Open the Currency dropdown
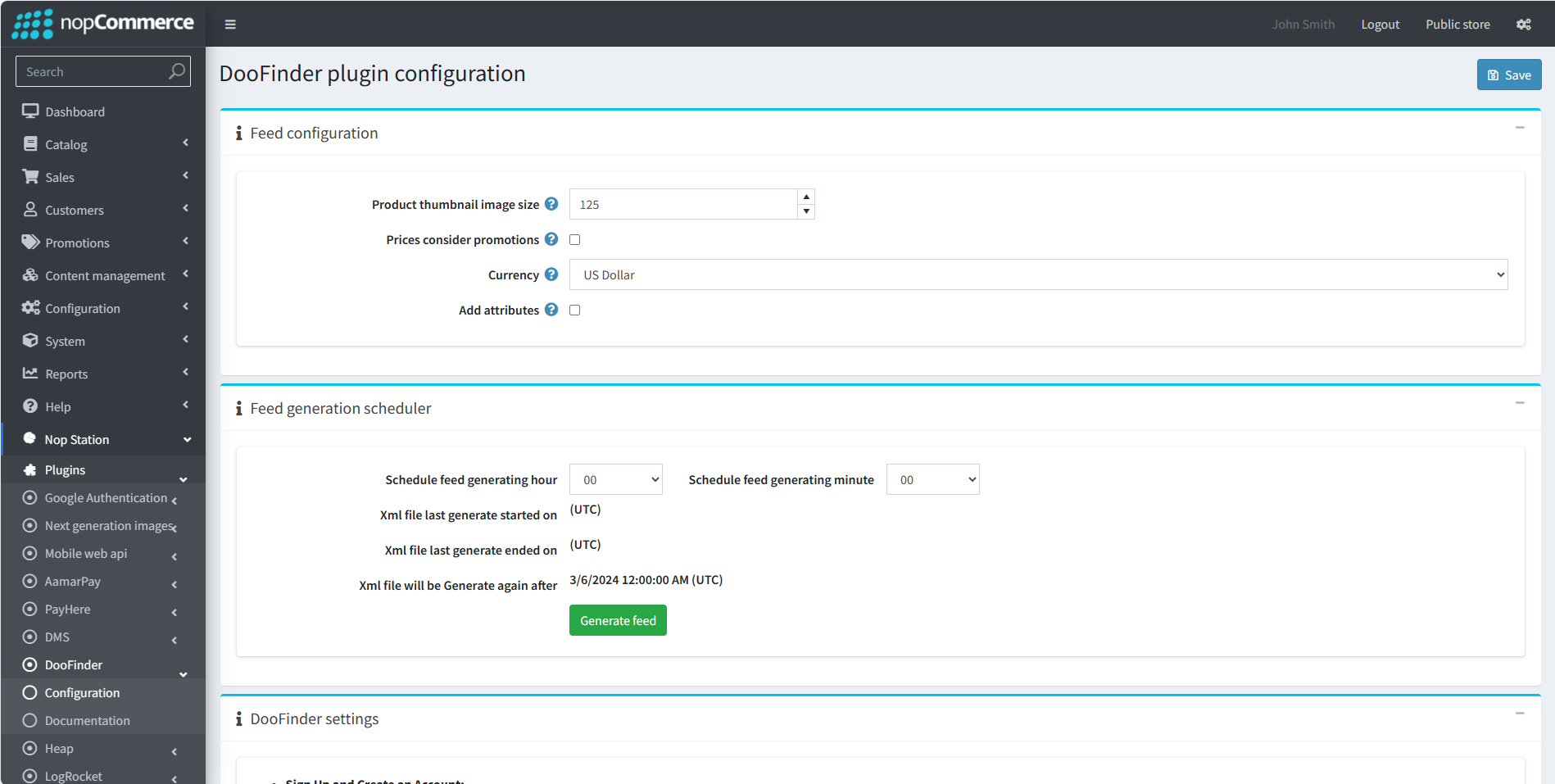This screenshot has width=1555, height=784. click(x=1038, y=274)
